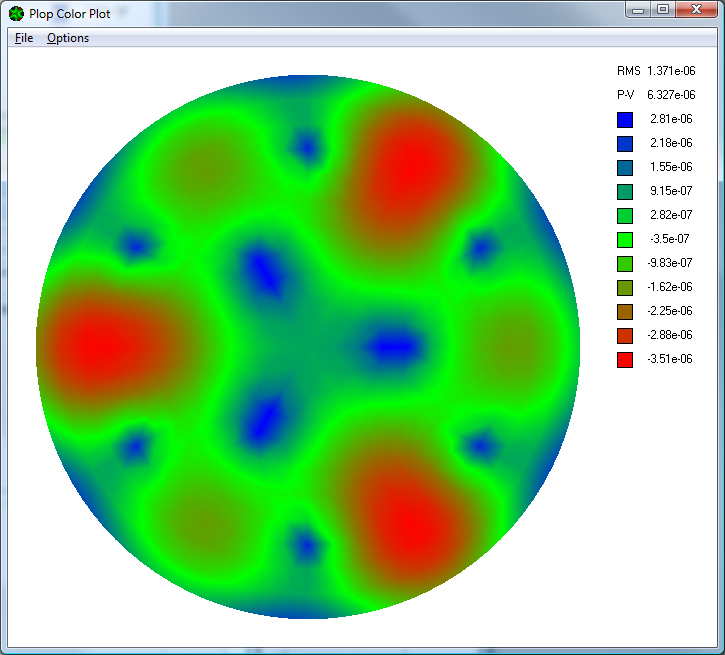
Task: Click the Plop Color Plot title text
Action: [70, 14]
